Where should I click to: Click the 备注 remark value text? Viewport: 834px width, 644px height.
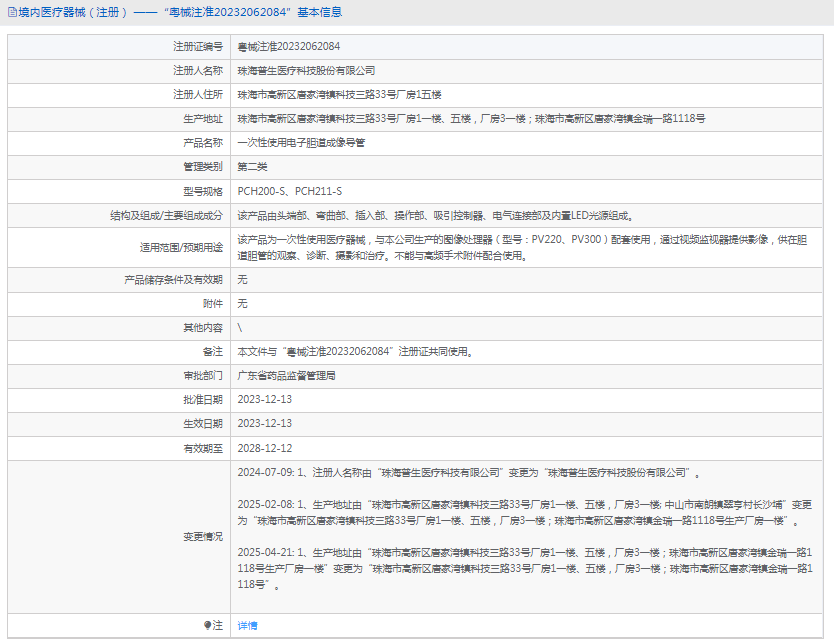[355, 352]
